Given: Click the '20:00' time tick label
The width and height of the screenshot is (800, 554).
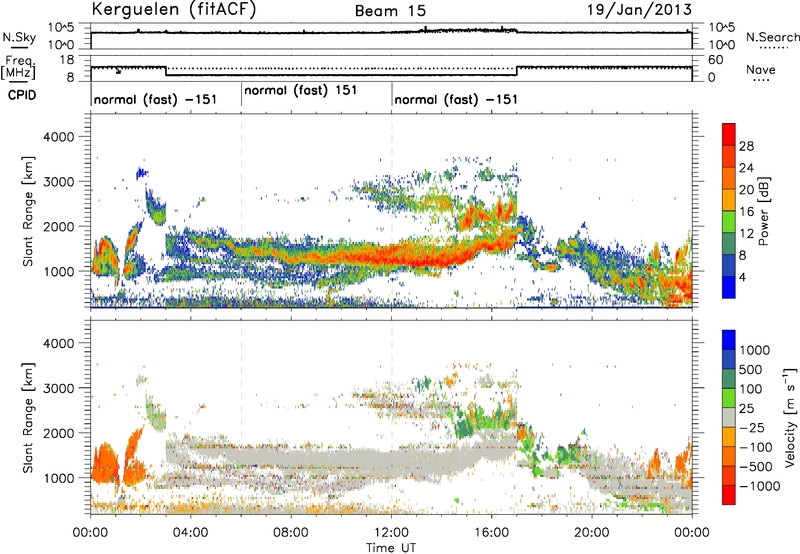Looking at the screenshot, I should pos(592,533).
